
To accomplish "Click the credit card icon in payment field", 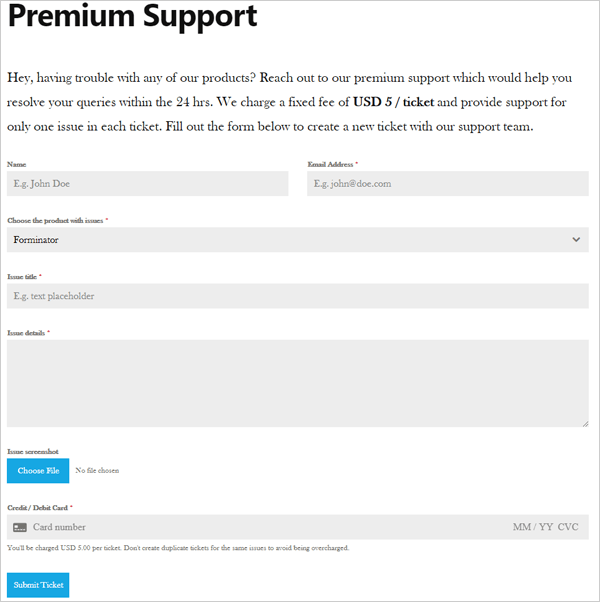I will point(20,527).
